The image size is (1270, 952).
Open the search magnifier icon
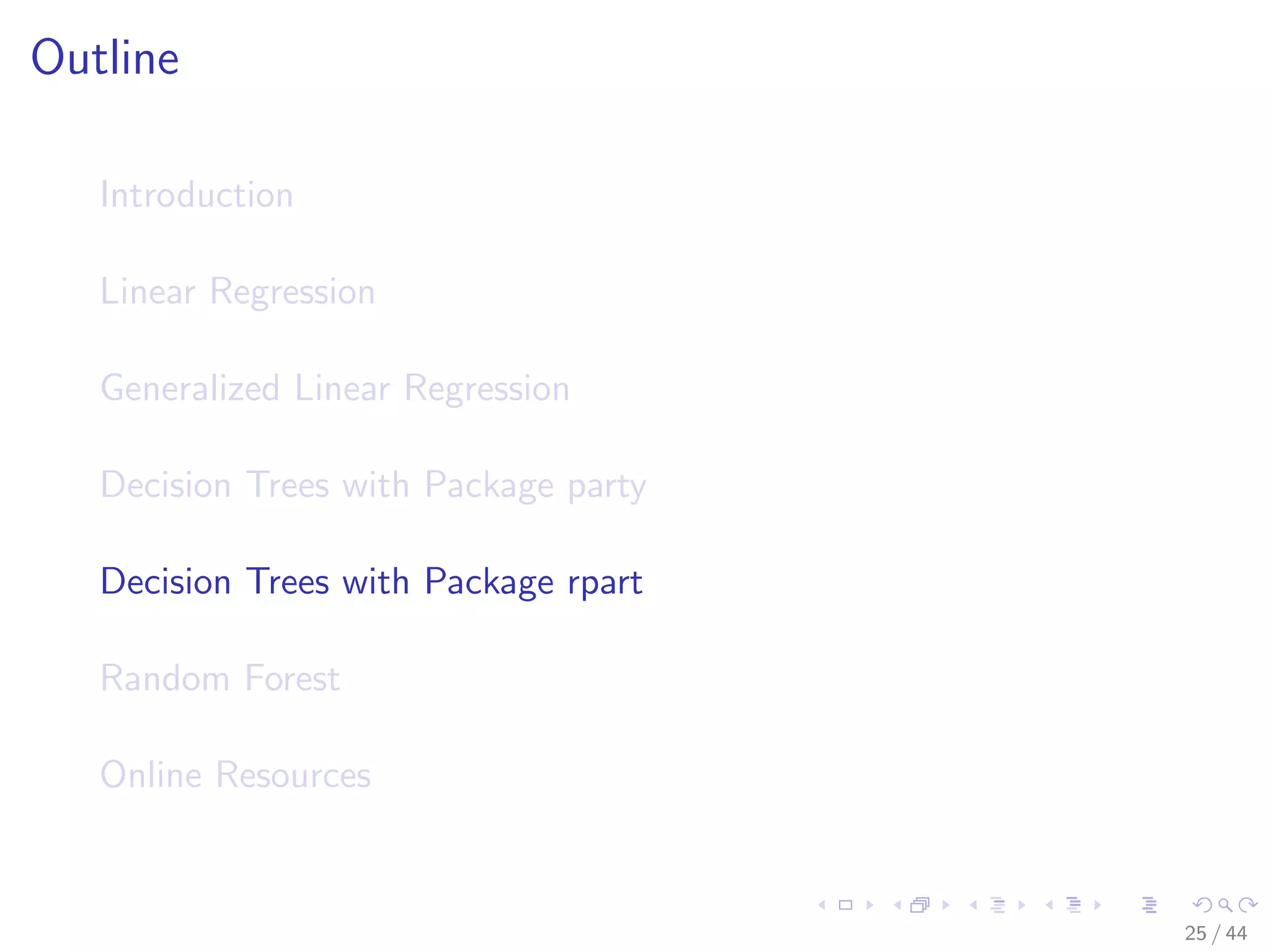[1225, 906]
